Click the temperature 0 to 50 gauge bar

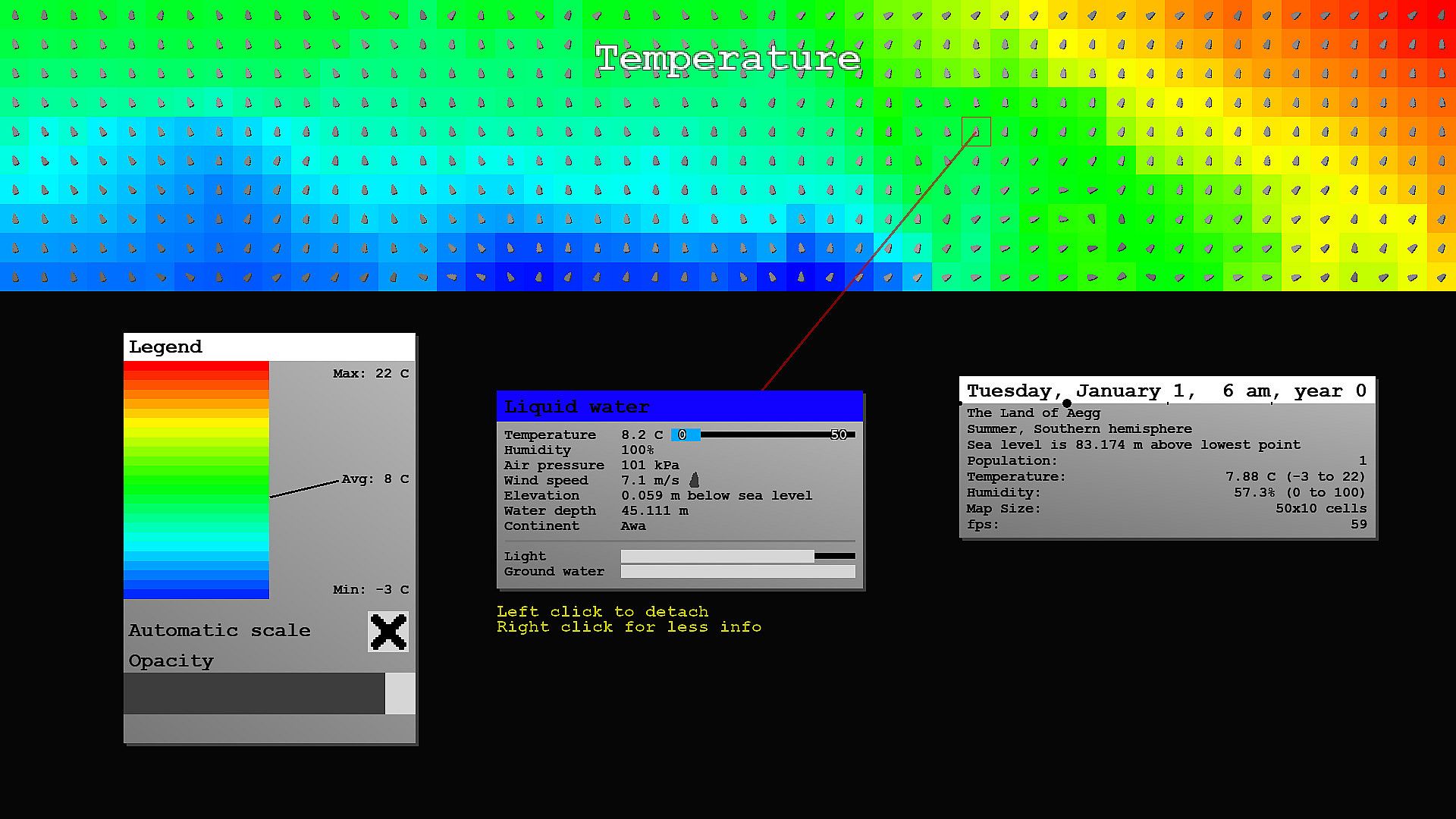[763, 435]
